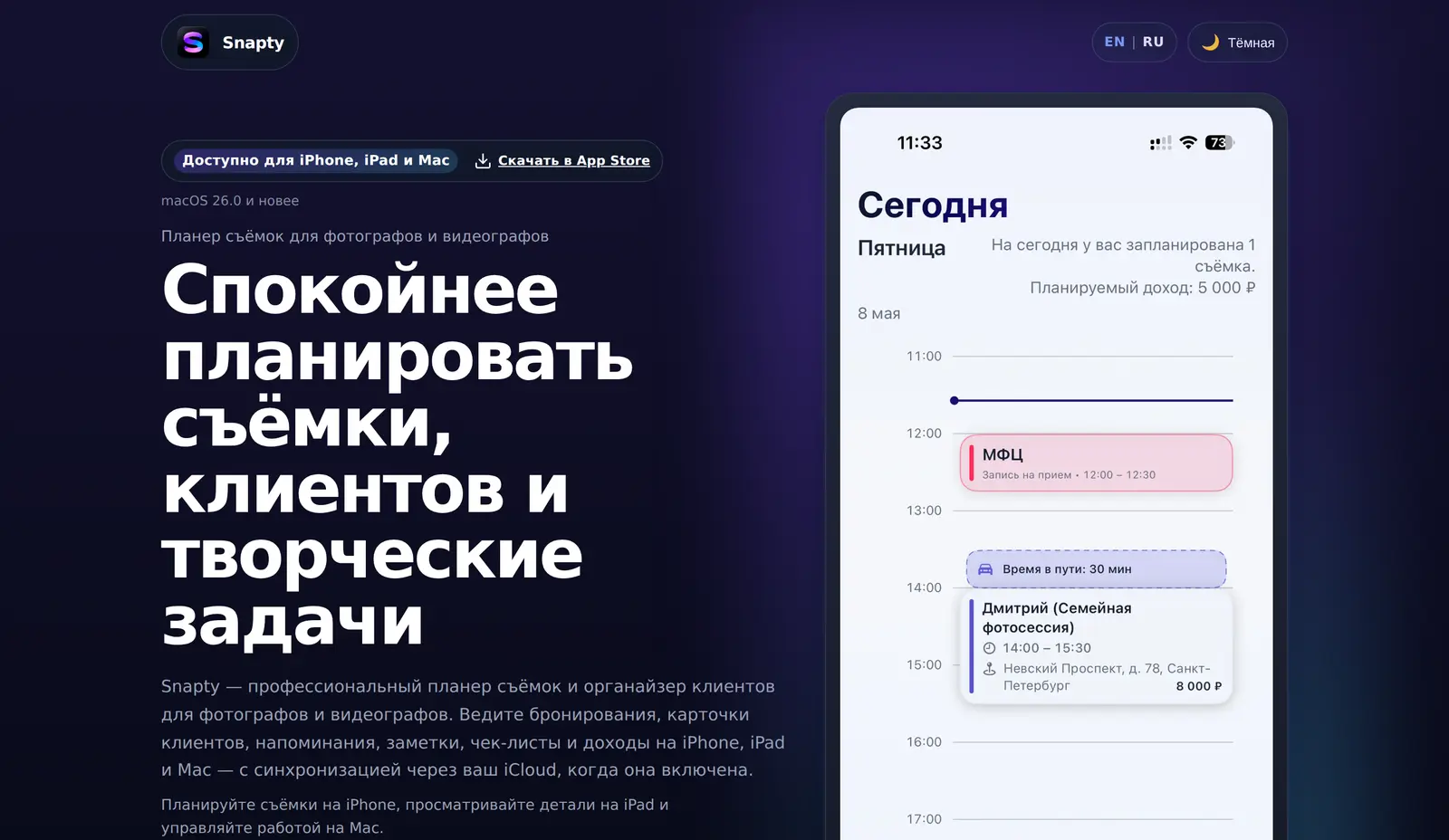Select the macOS 26.0 и новее text

(x=230, y=201)
